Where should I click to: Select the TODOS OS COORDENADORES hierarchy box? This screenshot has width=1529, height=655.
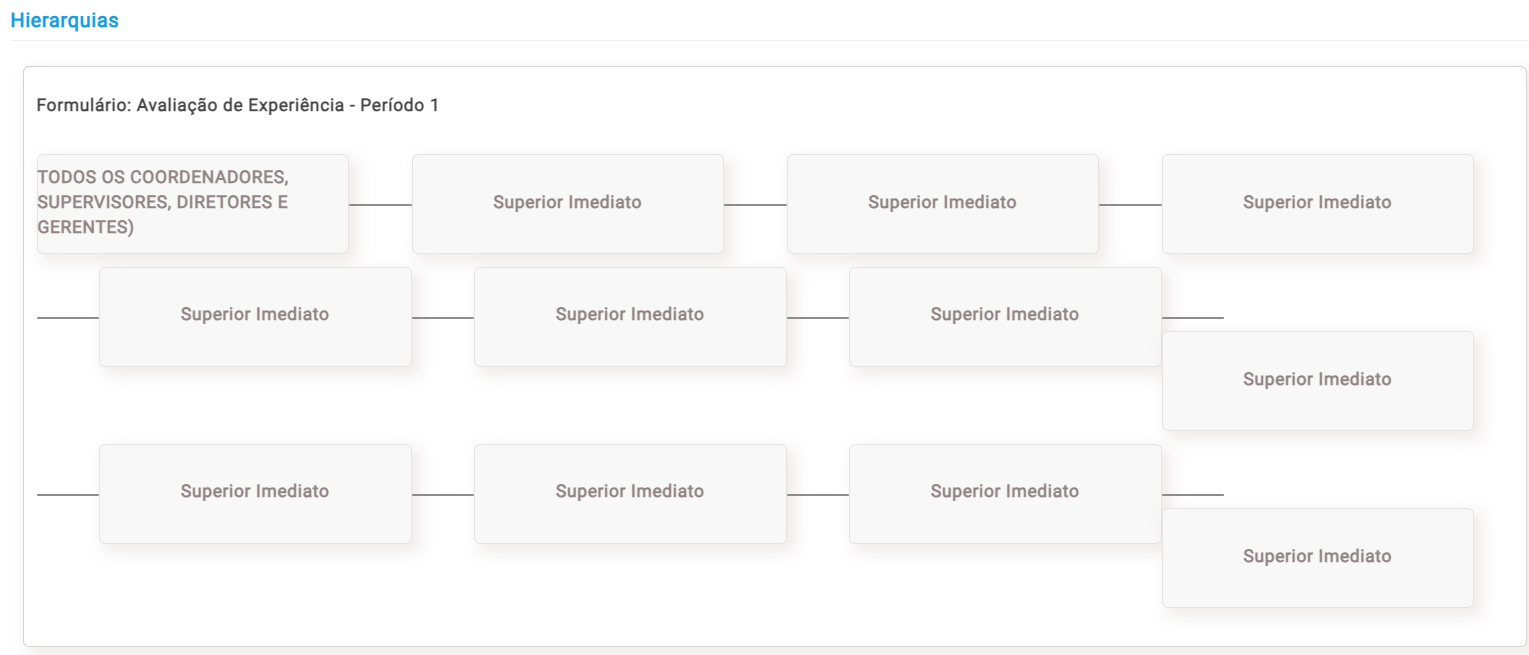pyautogui.click(x=193, y=203)
